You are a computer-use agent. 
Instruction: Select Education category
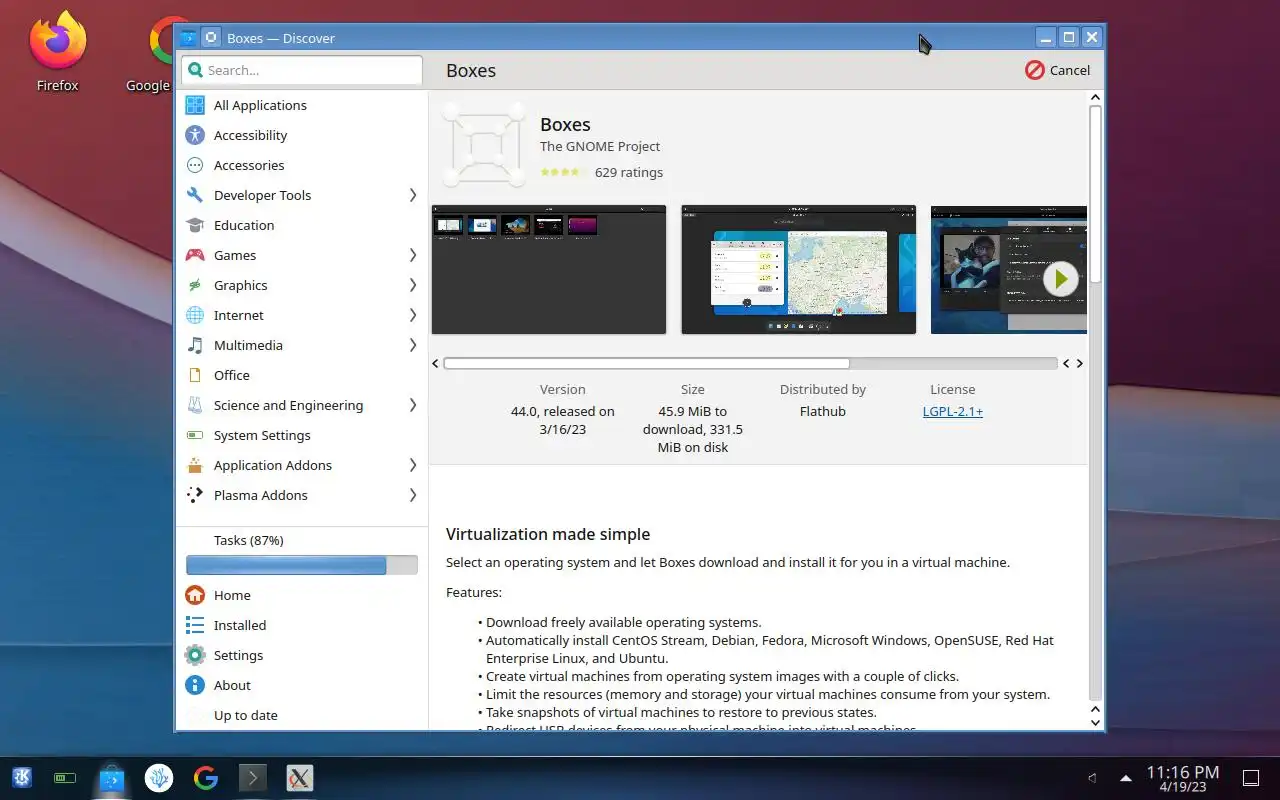click(302, 225)
